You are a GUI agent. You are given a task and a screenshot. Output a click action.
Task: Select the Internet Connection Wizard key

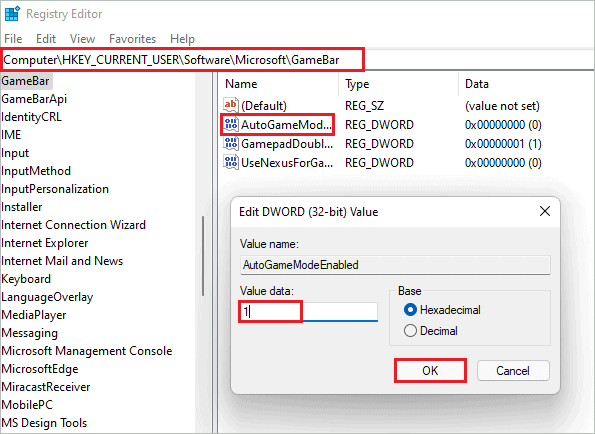pos(74,225)
